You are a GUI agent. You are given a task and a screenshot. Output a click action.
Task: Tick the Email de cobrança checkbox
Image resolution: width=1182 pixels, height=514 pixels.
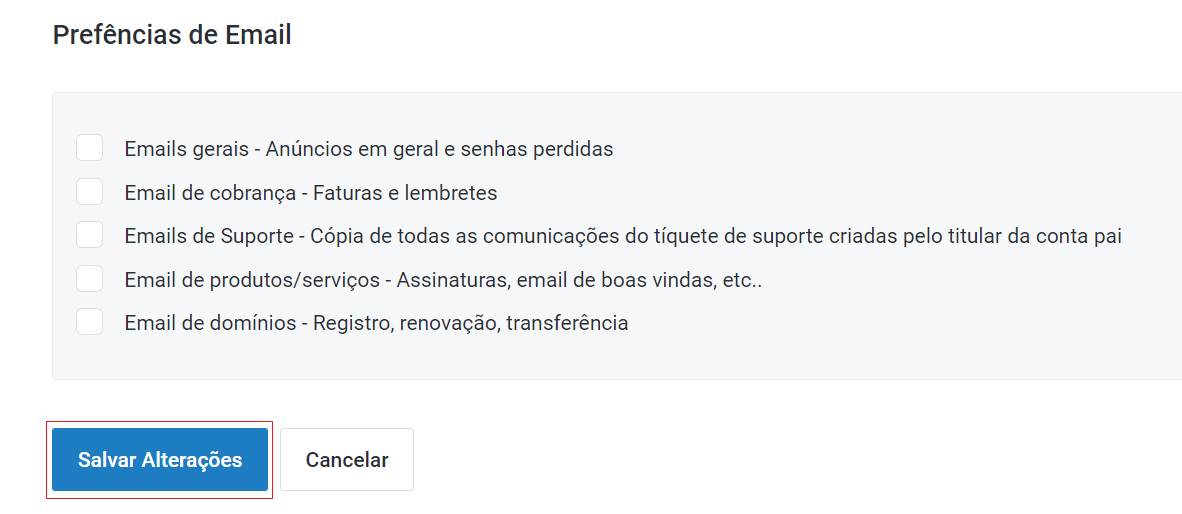click(90, 192)
